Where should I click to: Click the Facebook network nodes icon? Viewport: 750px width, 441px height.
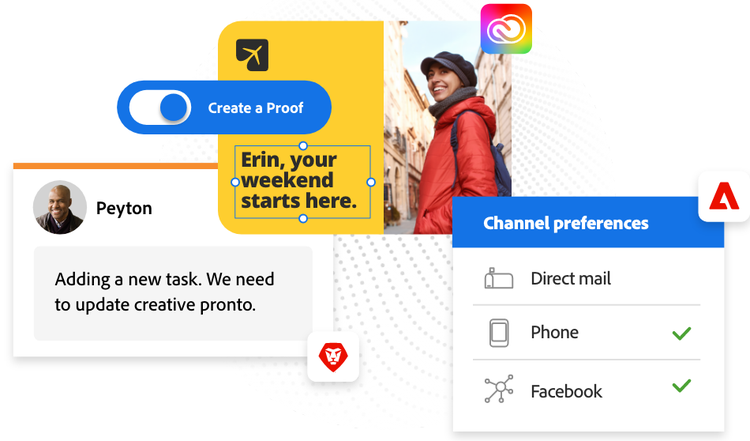tap(498, 391)
